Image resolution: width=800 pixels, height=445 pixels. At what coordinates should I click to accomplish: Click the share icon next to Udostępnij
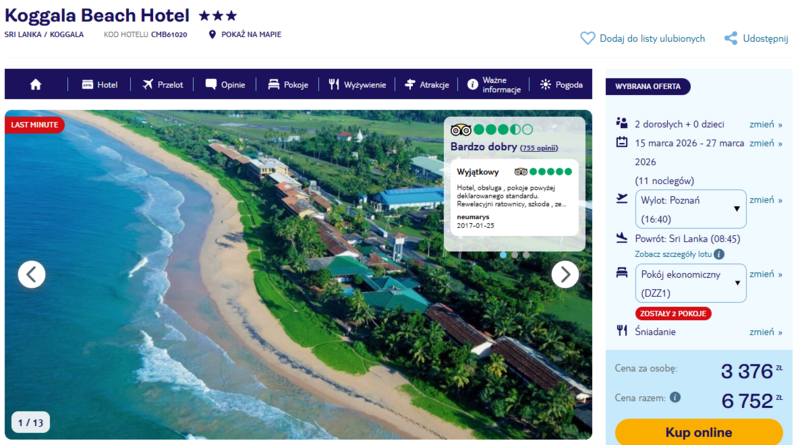coord(731,38)
